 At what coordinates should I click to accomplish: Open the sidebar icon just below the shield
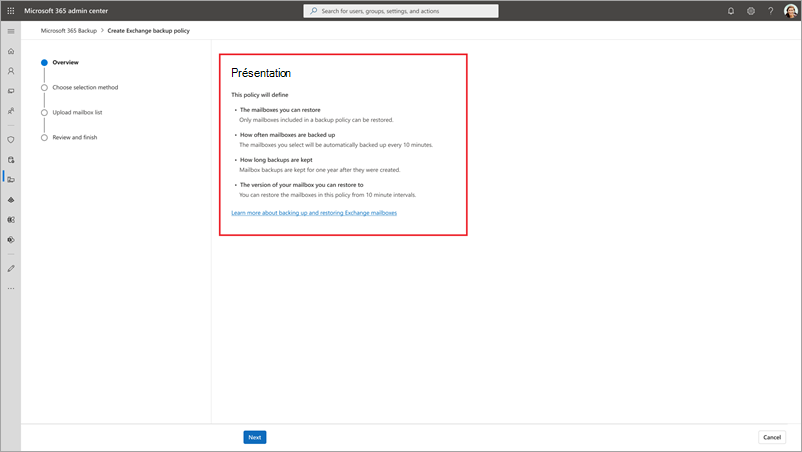click(x=11, y=160)
